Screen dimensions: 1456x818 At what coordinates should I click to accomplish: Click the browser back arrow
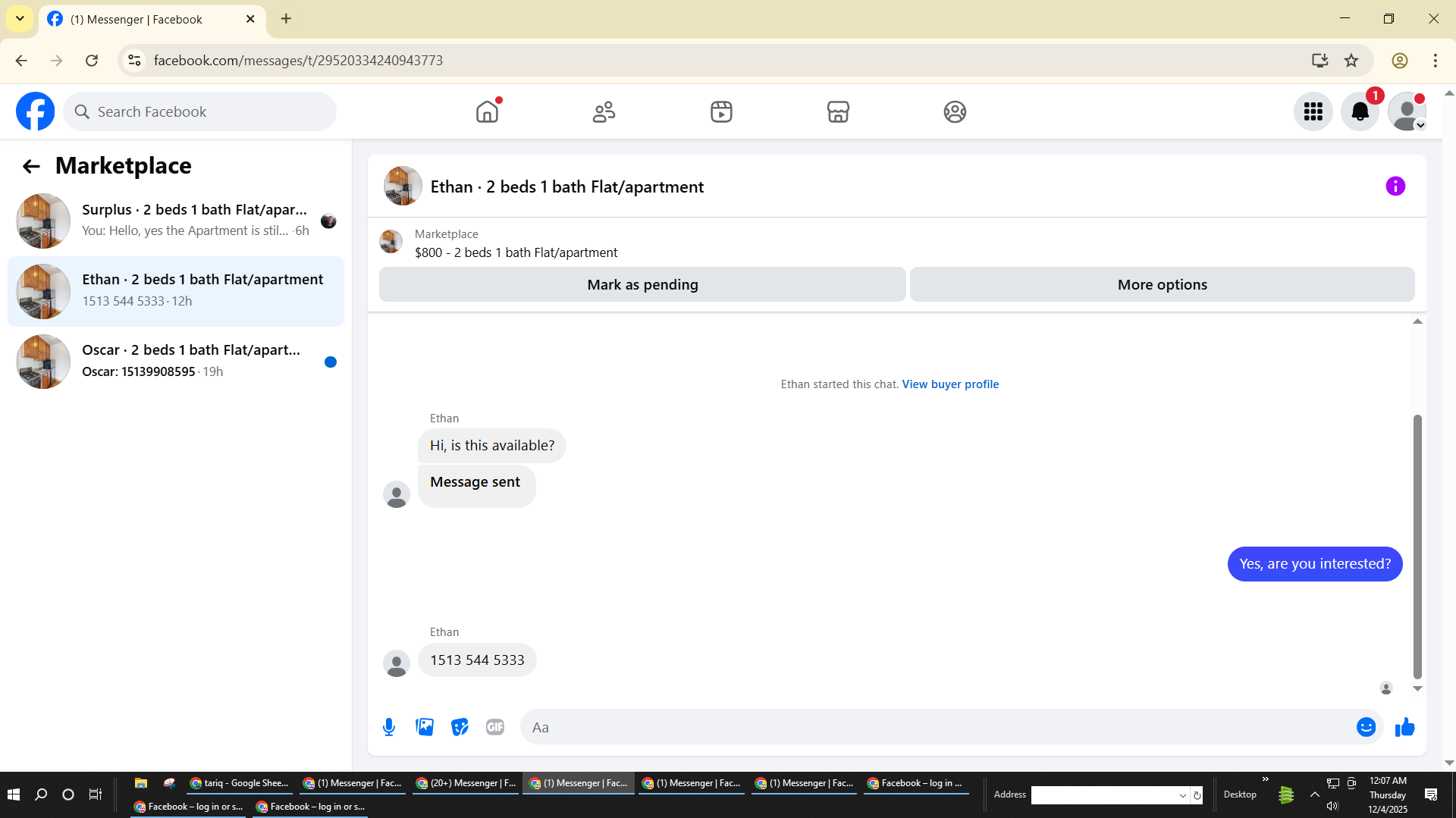(21, 61)
